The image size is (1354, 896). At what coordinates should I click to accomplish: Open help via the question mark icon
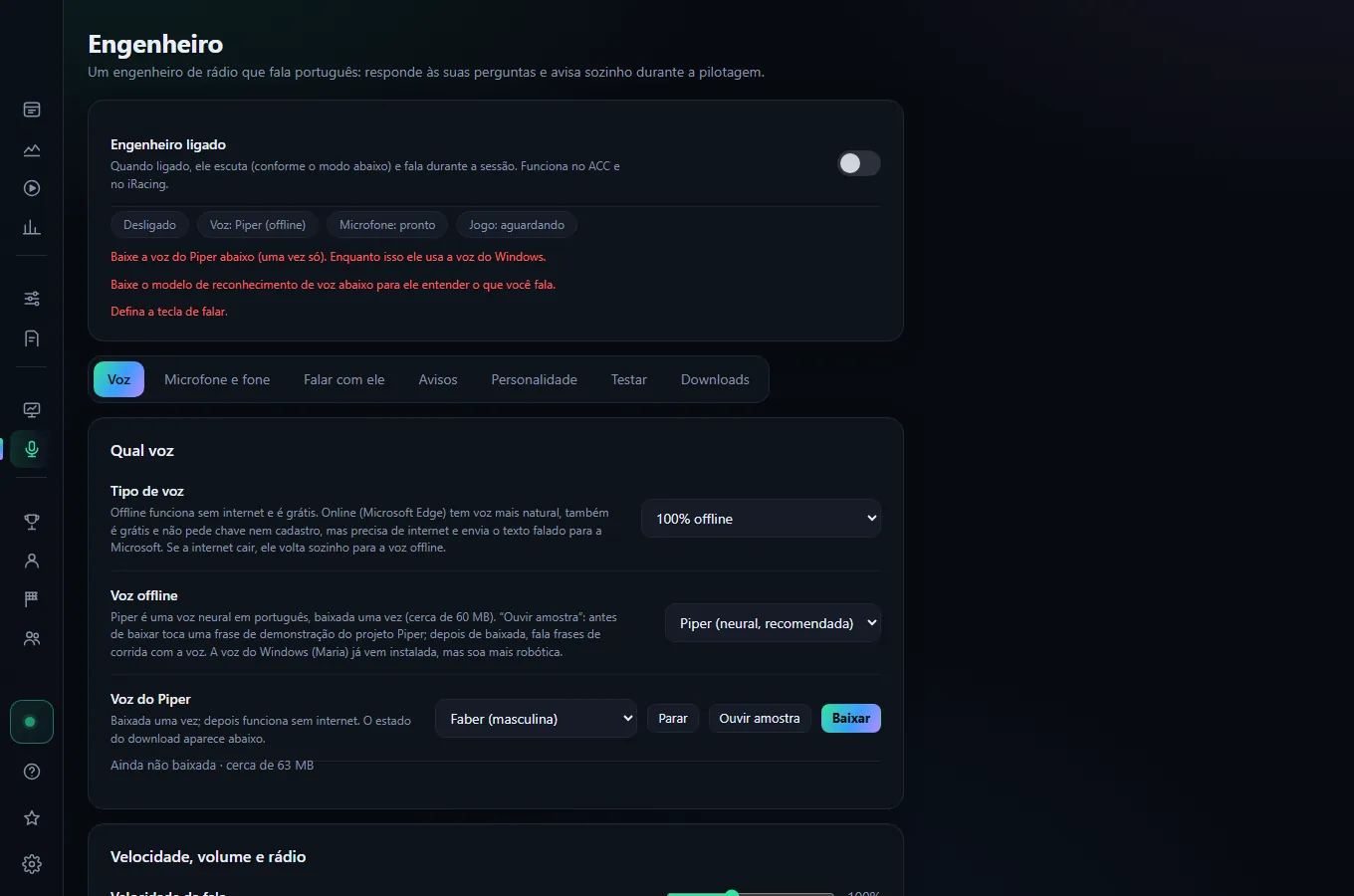click(x=32, y=772)
